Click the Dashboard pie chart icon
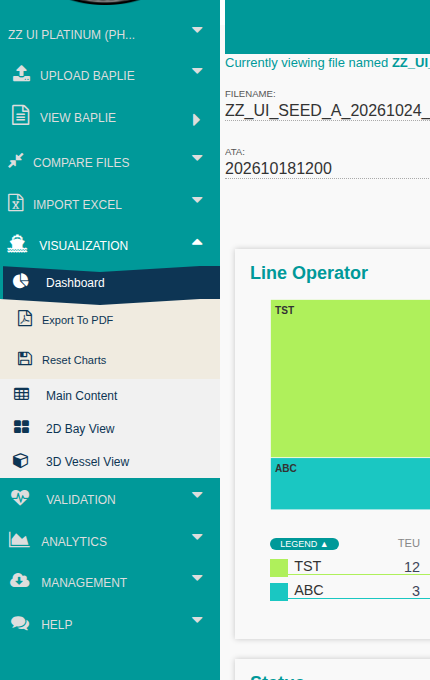The height and width of the screenshot is (680, 430). [20, 281]
